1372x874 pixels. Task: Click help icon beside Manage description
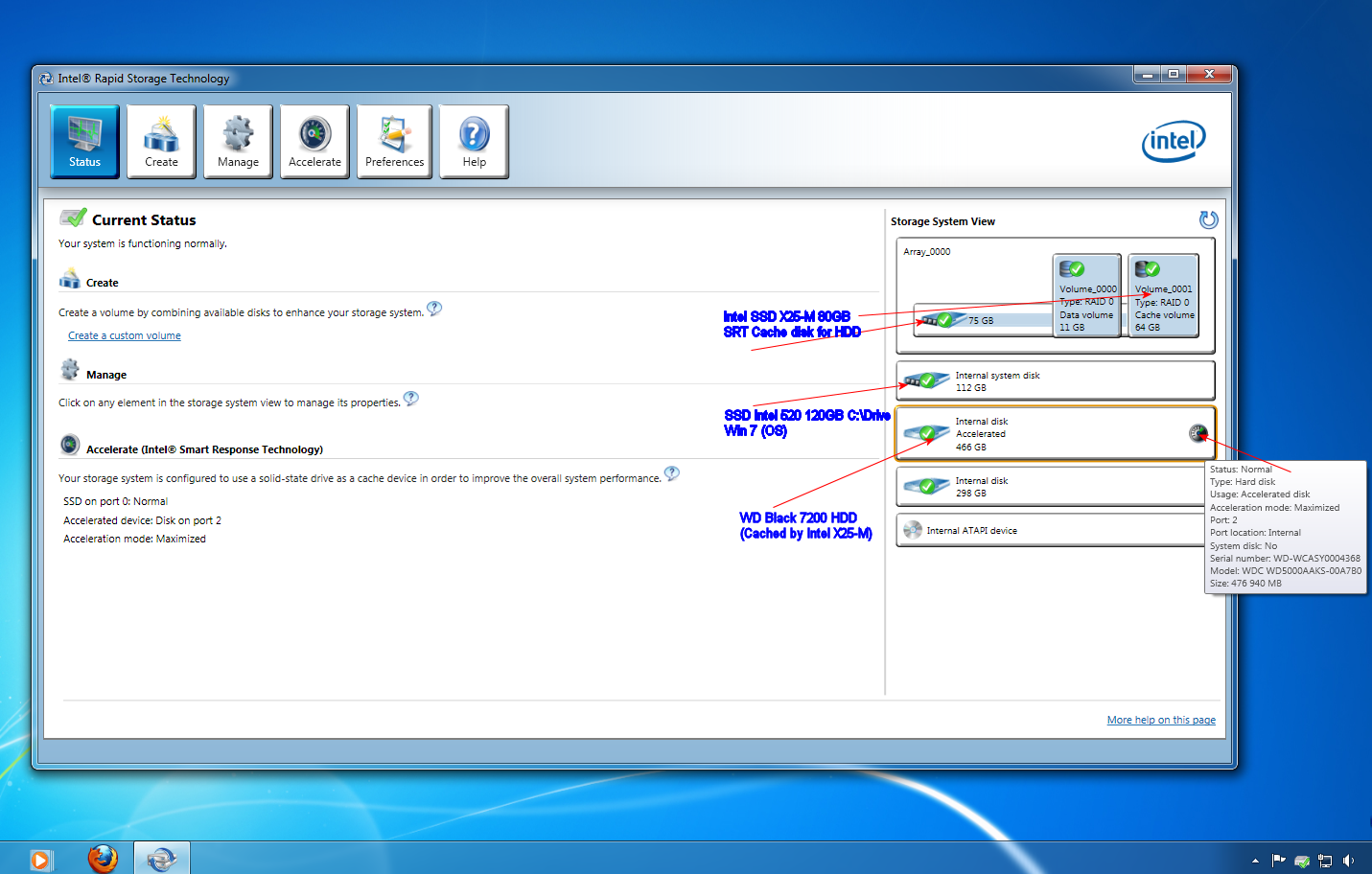pyautogui.click(x=411, y=399)
